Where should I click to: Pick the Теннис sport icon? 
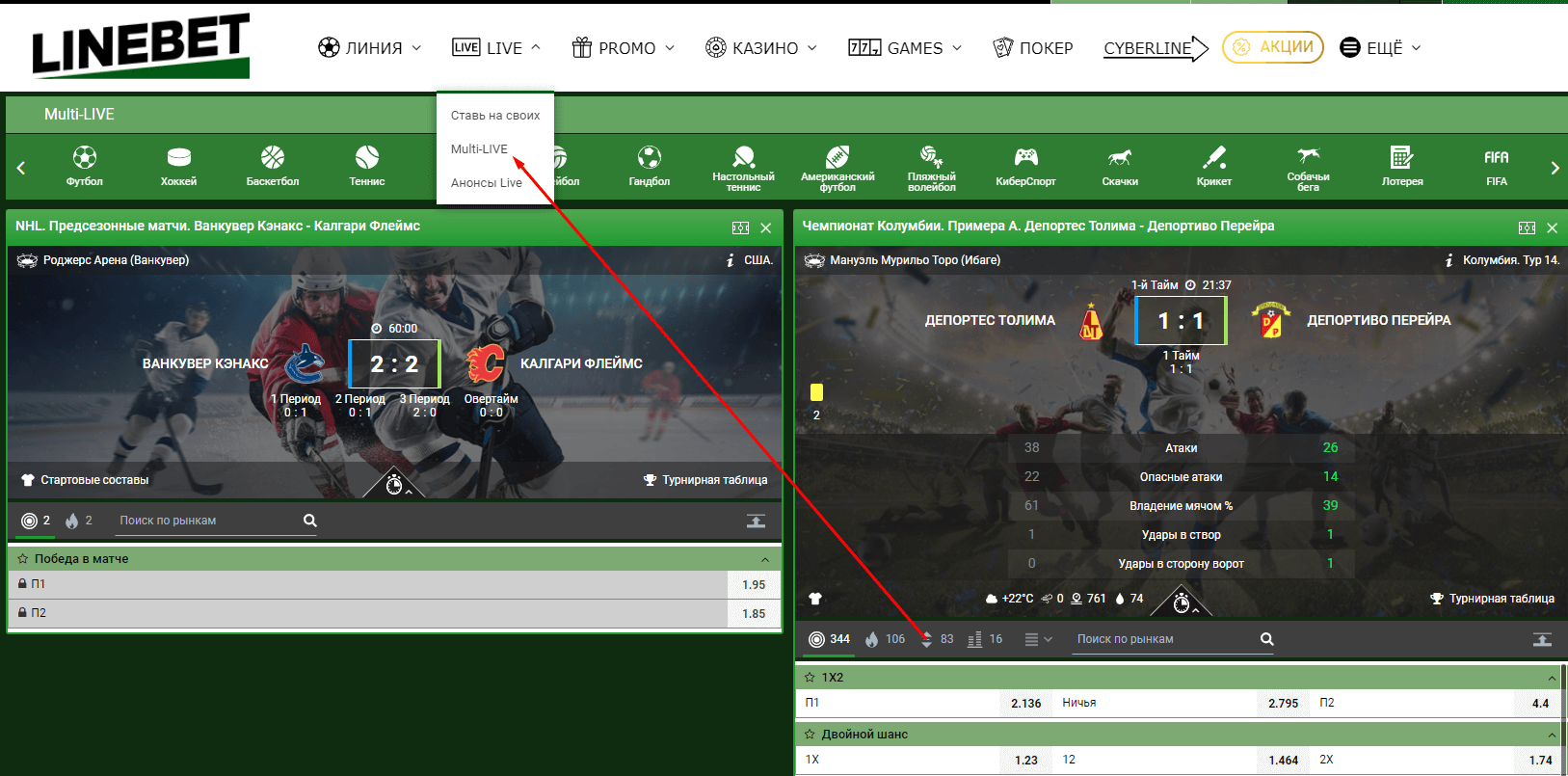tap(367, 166)
